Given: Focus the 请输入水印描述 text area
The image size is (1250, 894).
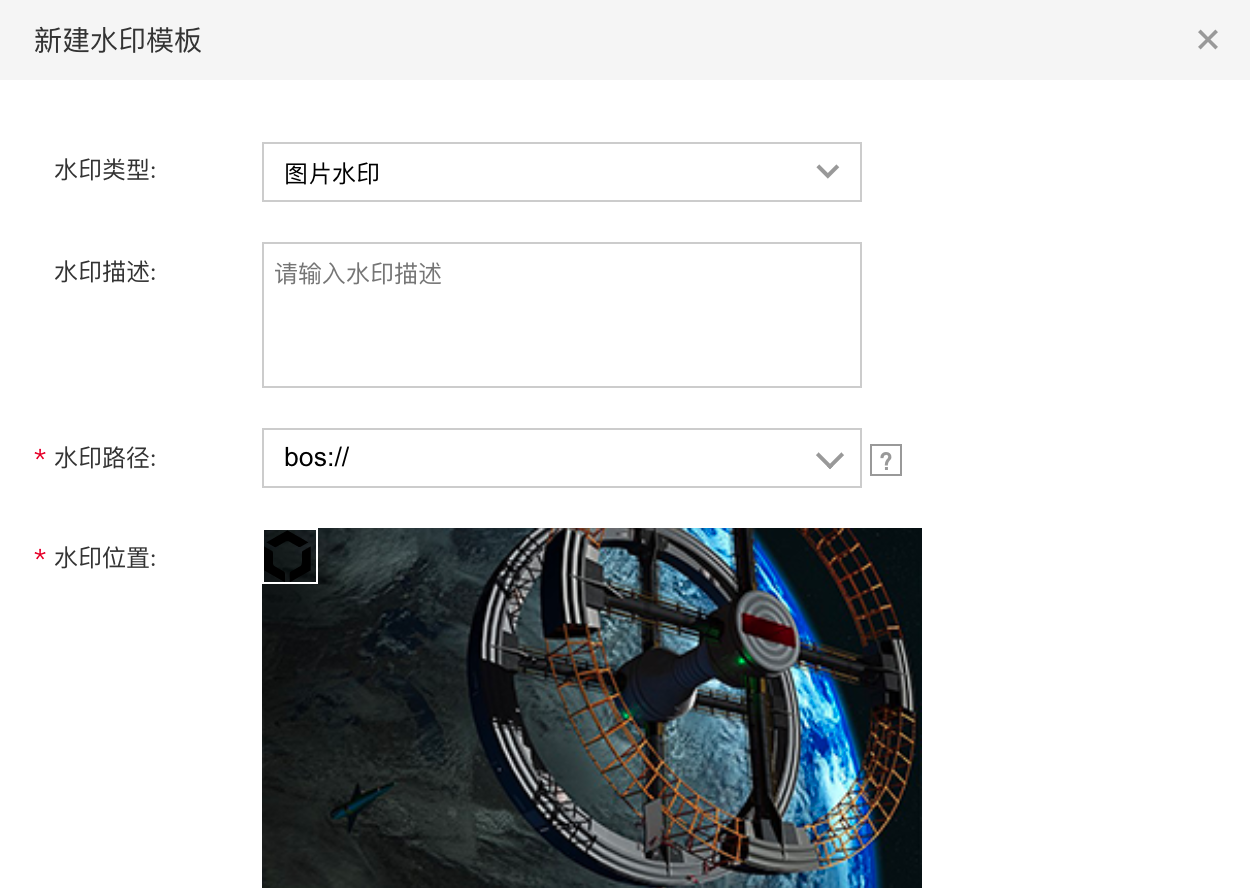Looking at the screenshot, I should [562, 315].
